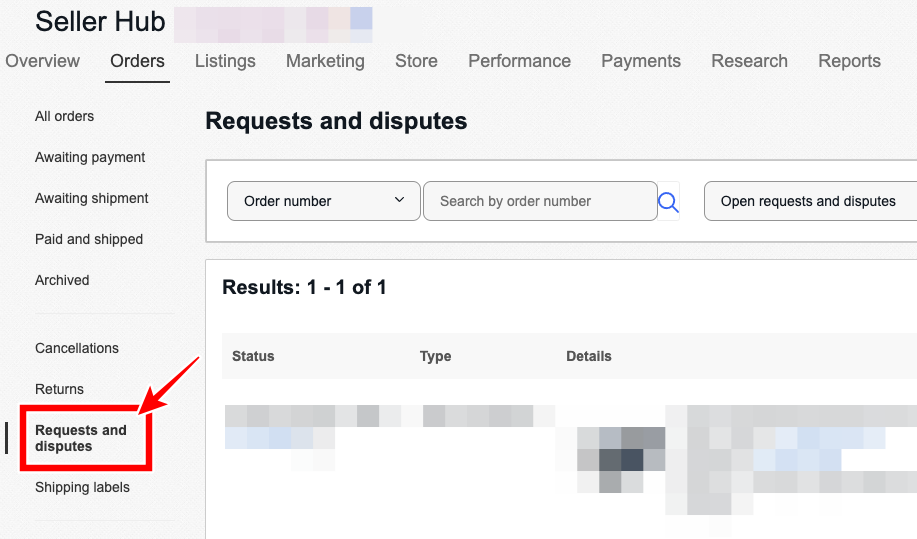This screenshot has height=539, width=917.
Task: Open Archived orders
Action: pyautogui.click(x=62, y=280)
